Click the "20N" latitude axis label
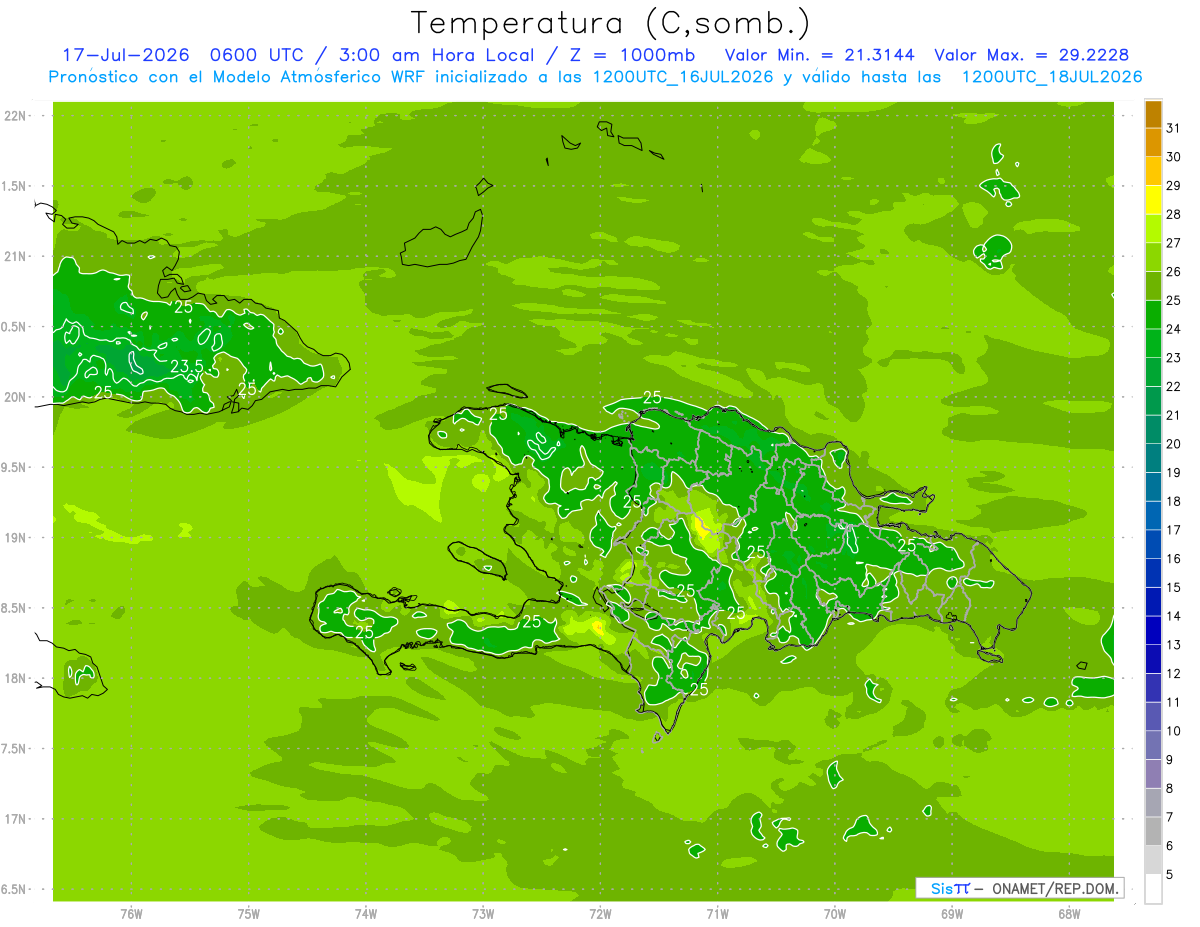1200x927 pixels. [16, 397]
